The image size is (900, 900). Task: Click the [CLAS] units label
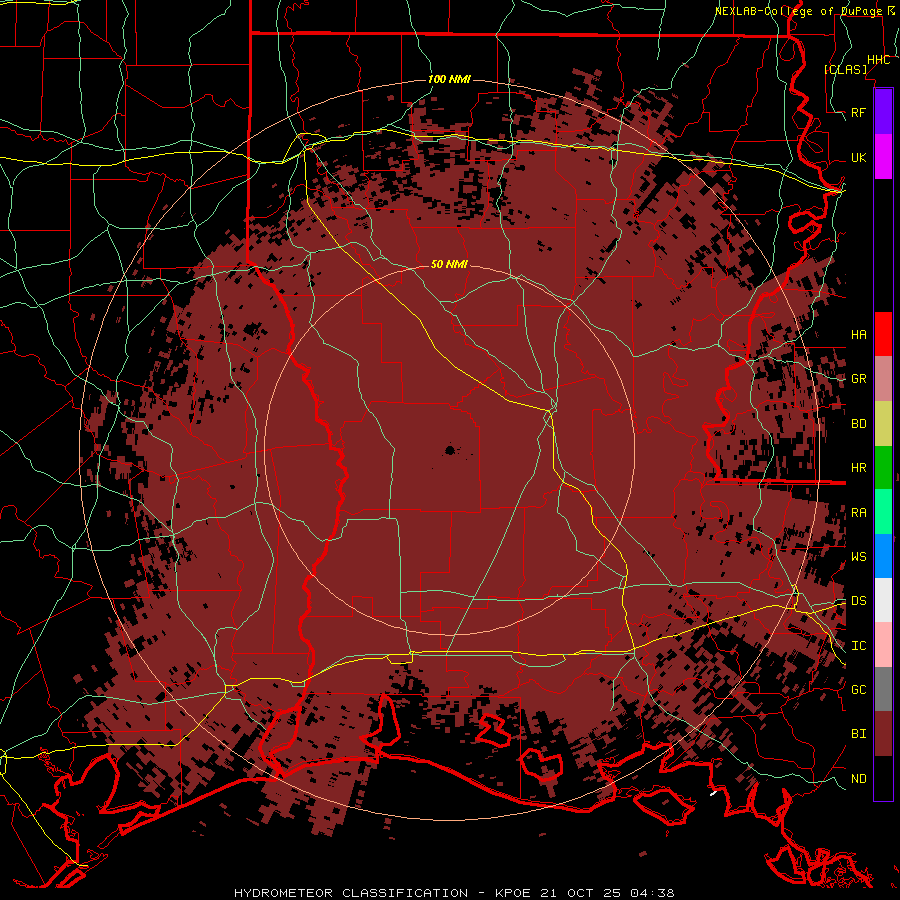pyautogui.click(x=845, y=70)
